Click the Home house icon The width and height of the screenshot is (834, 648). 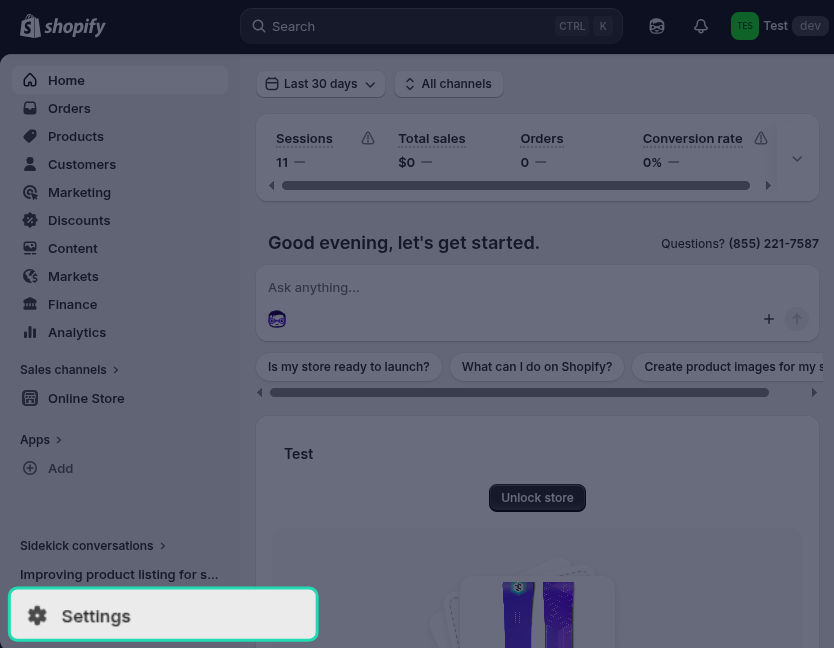[x=30, y=80]
